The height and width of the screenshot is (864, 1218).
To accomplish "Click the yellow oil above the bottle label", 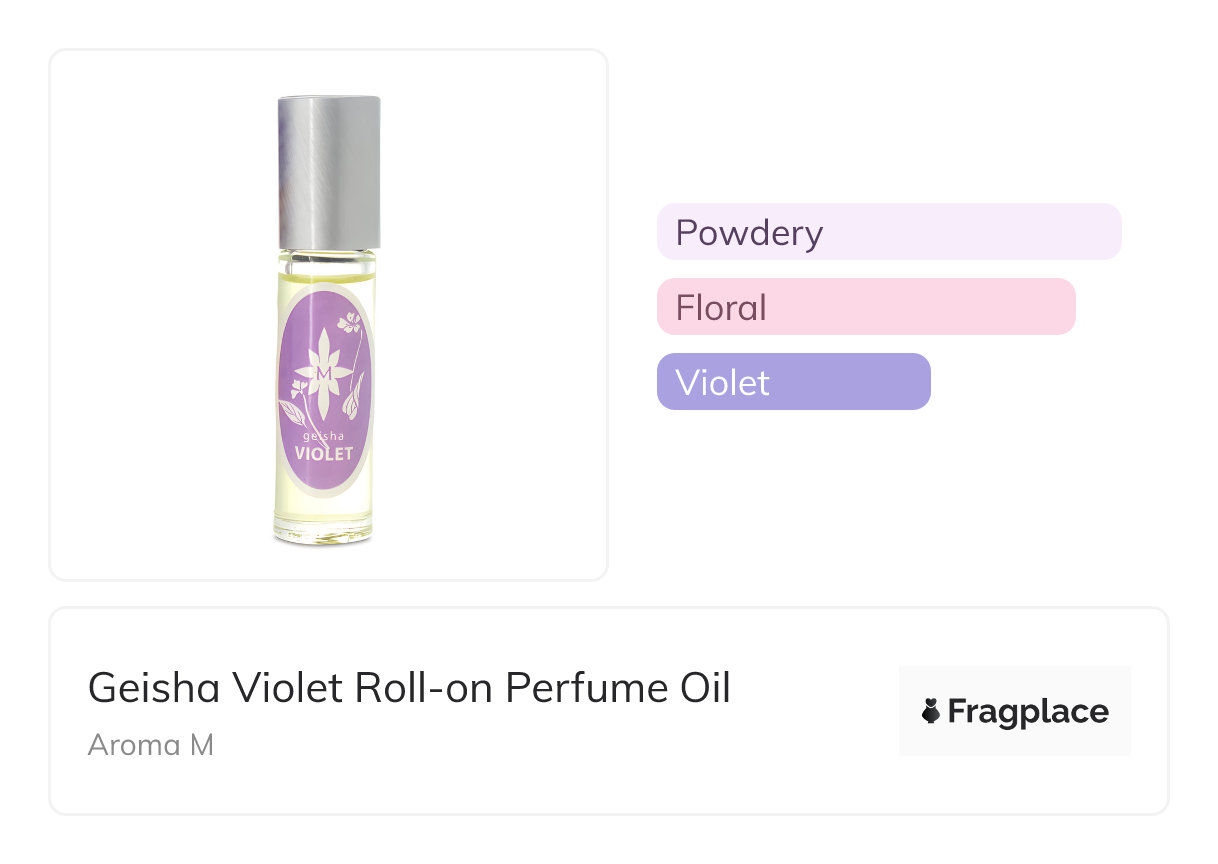I will 326,272.
